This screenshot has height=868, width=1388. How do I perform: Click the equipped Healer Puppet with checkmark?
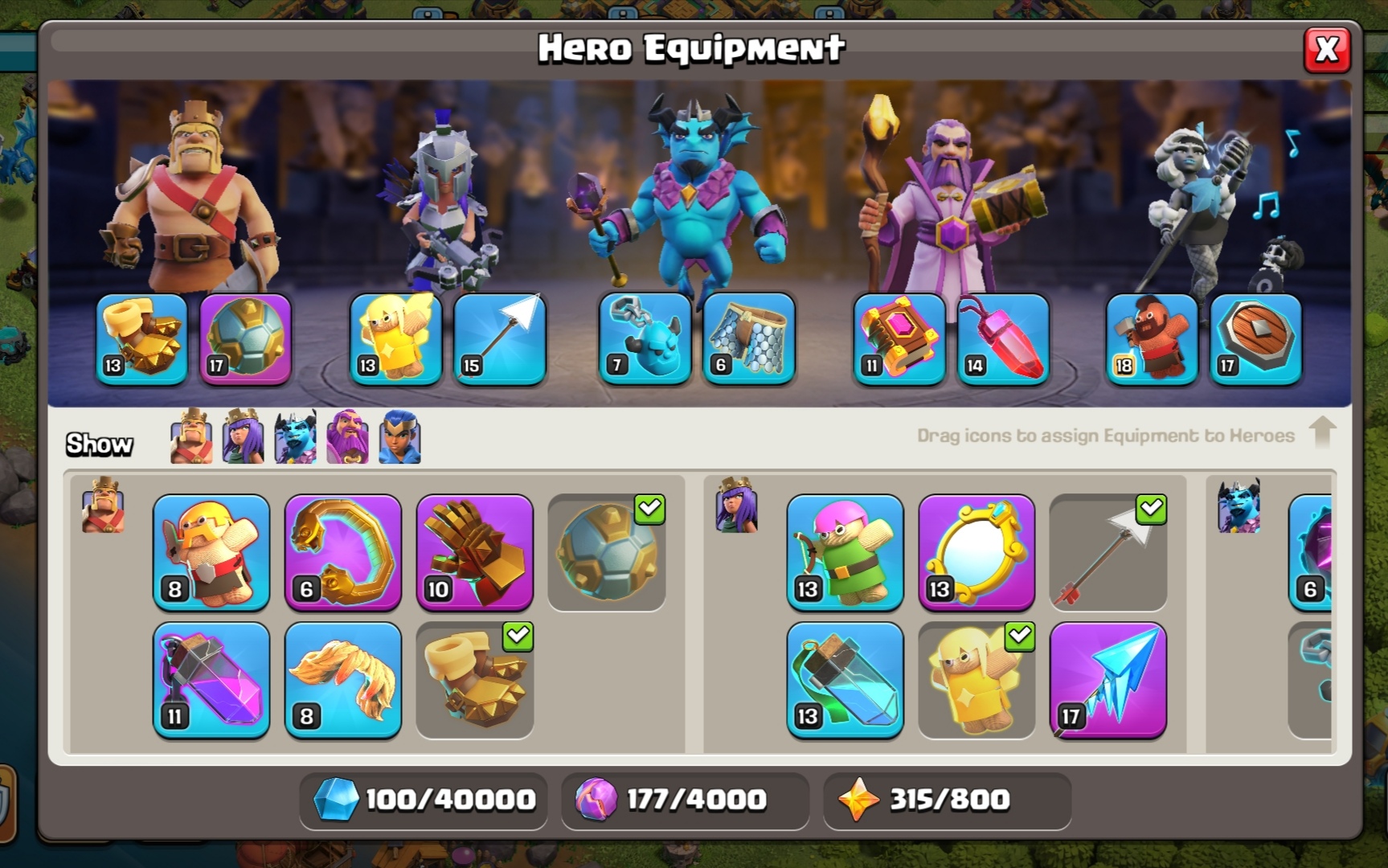[977, 681]
